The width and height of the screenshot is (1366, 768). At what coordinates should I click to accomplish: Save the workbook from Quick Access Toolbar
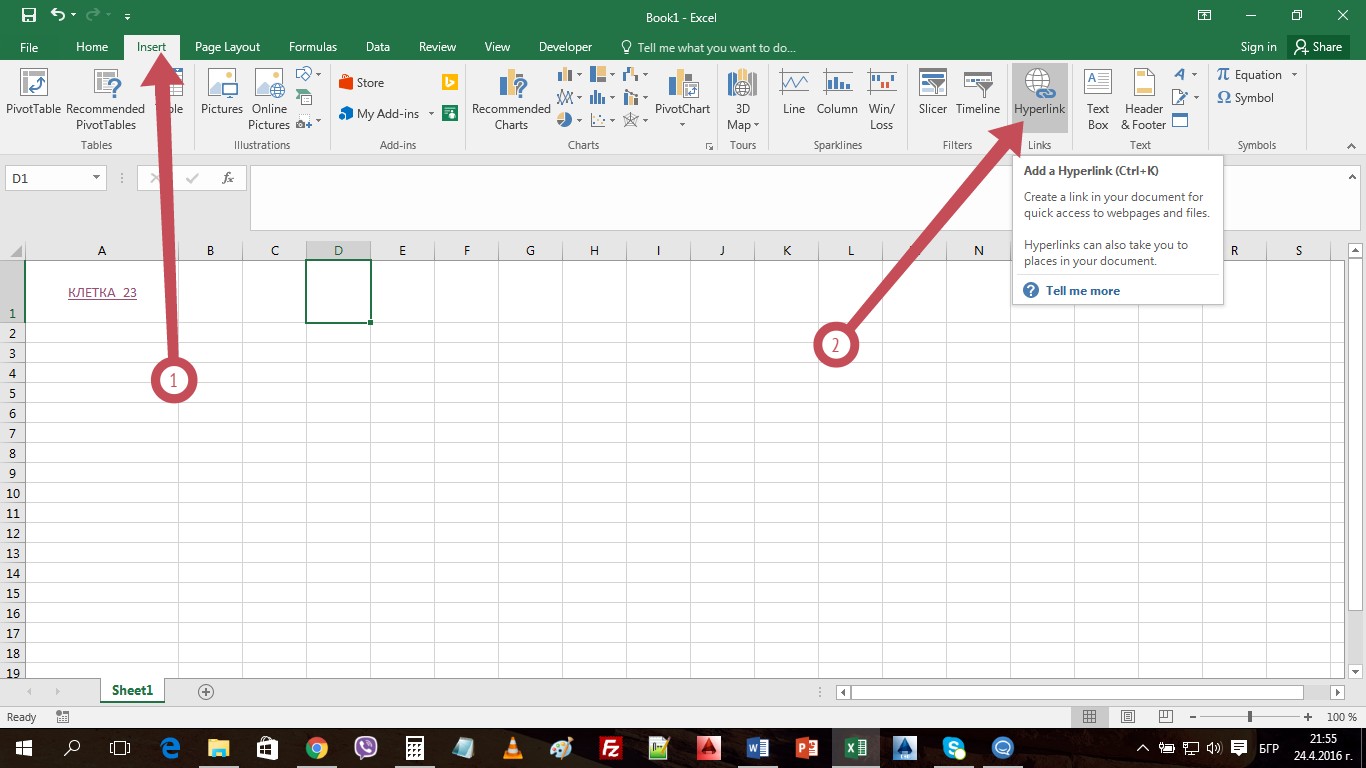(29, 16)
